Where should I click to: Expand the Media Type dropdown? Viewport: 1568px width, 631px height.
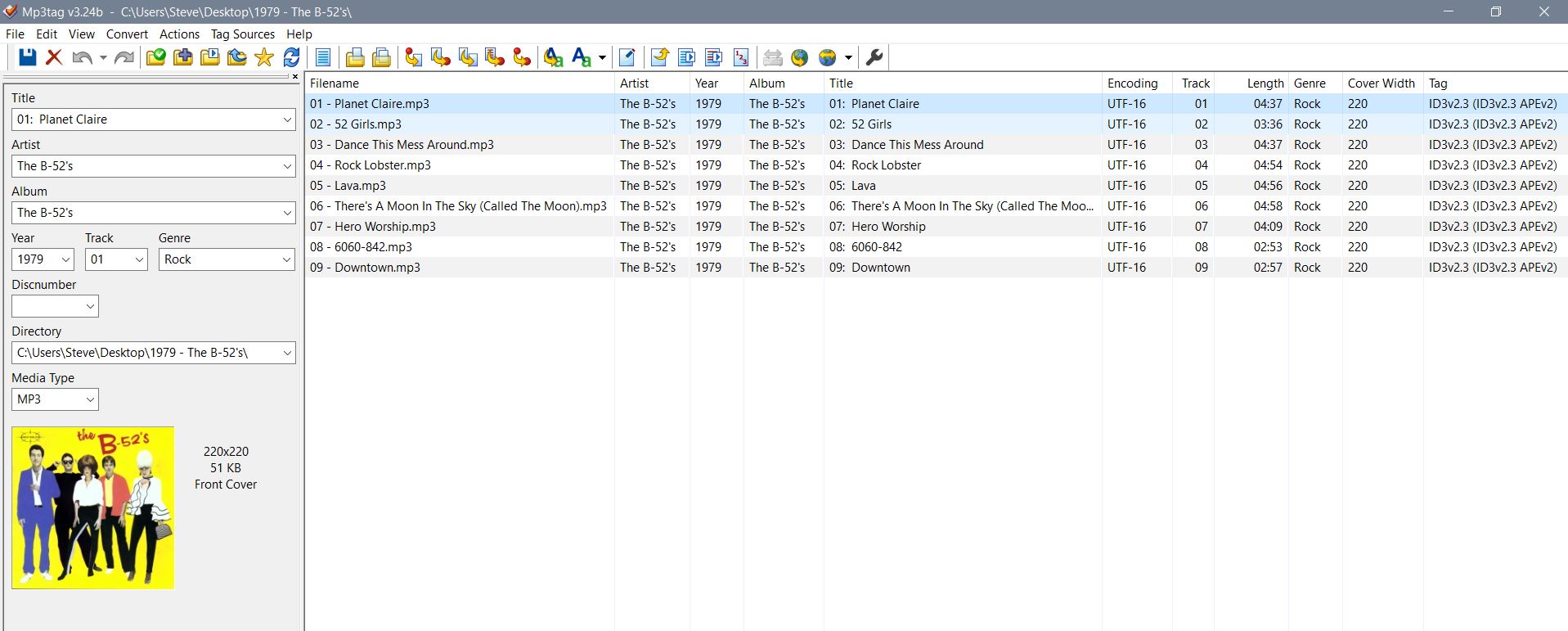[90, 399]
